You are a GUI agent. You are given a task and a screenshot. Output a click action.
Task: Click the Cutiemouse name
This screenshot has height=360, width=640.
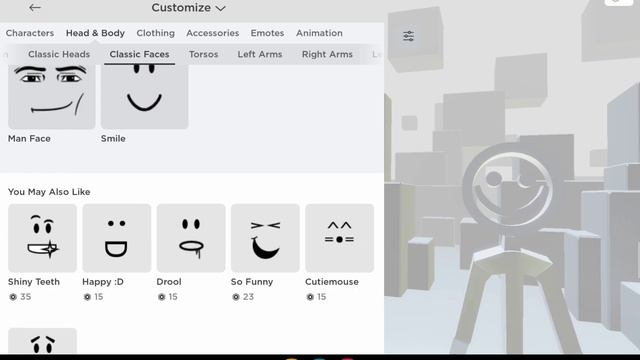point(332,282)
